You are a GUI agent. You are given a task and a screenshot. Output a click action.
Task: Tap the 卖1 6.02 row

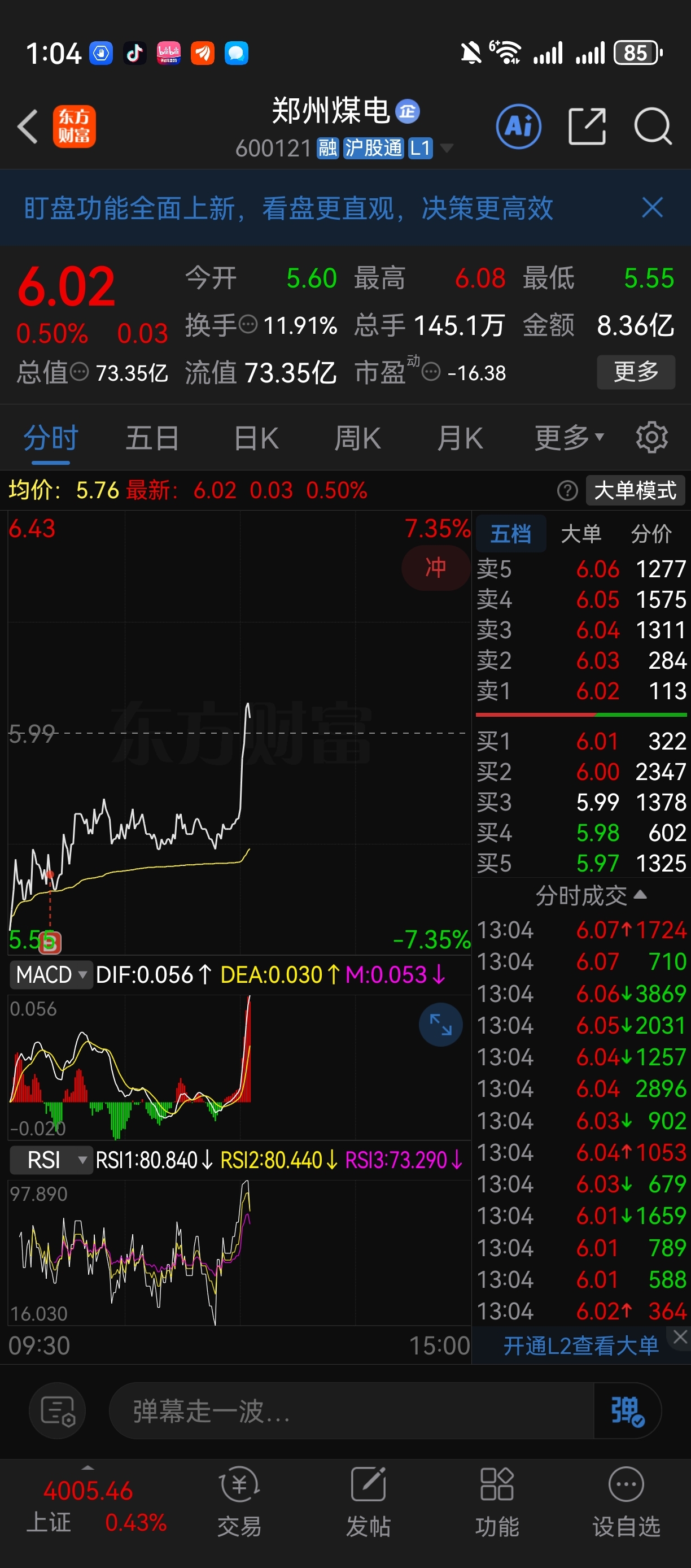coord(581,691)
